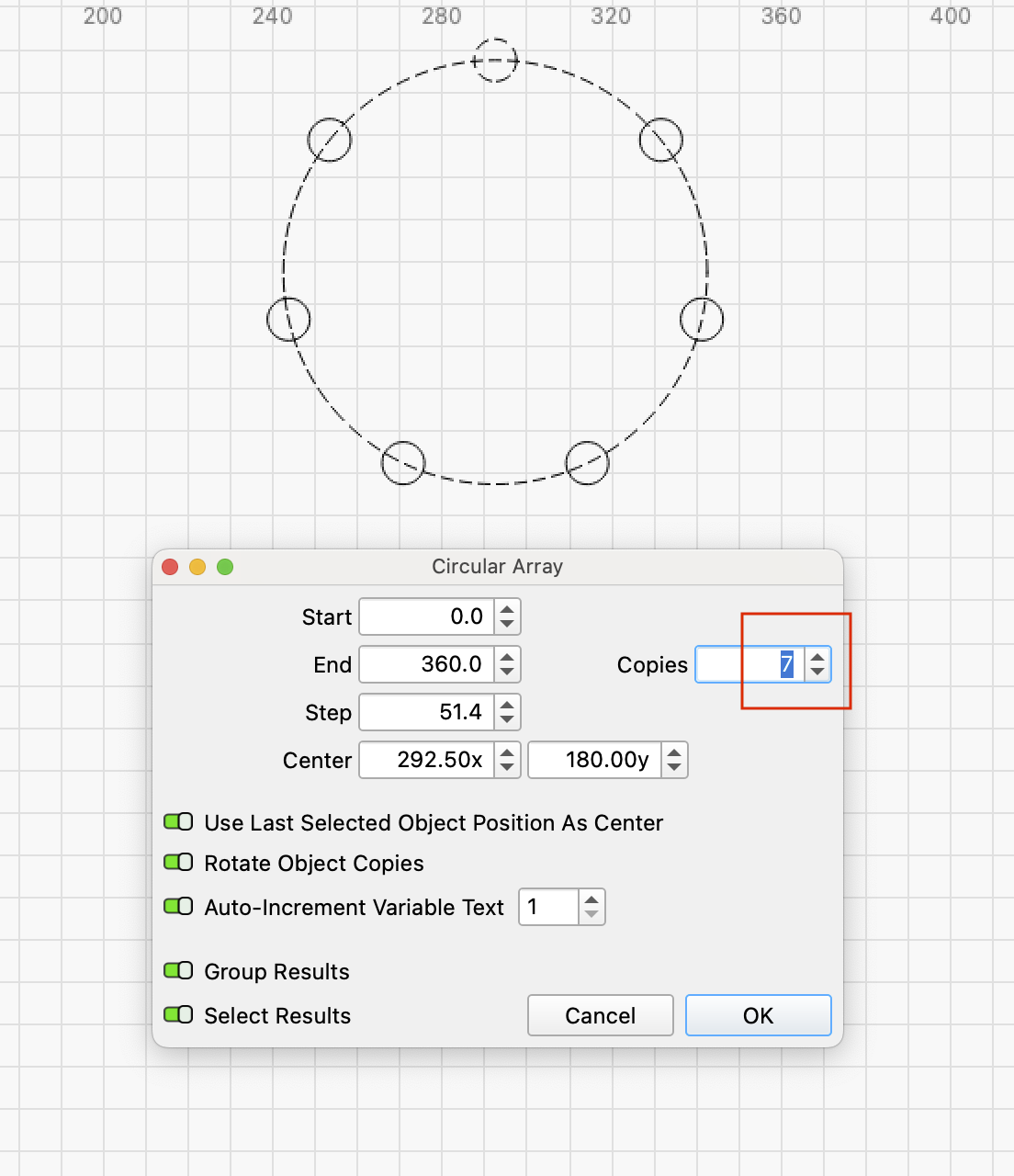Click into the Start angle field
This screenshot has height=1176, width=1014.
pos(427,616)
